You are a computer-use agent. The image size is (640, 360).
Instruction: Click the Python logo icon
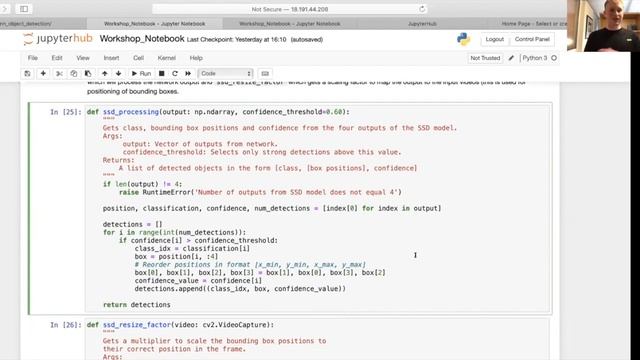(463, 39)
